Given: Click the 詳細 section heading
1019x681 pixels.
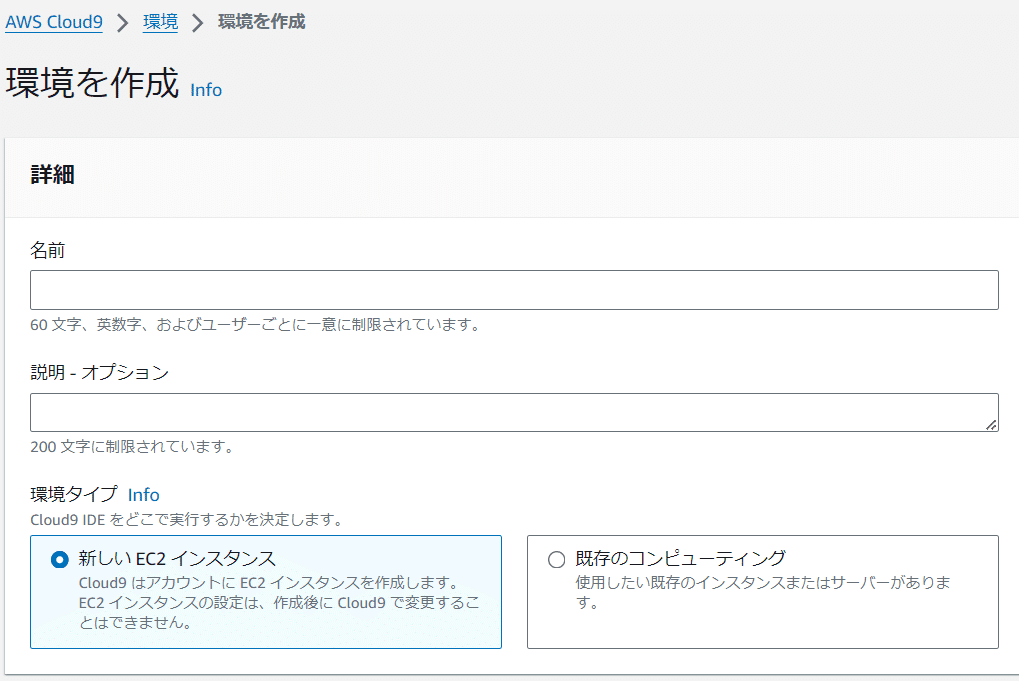Looking at the screenshot, I should click(x=53, y=174).
